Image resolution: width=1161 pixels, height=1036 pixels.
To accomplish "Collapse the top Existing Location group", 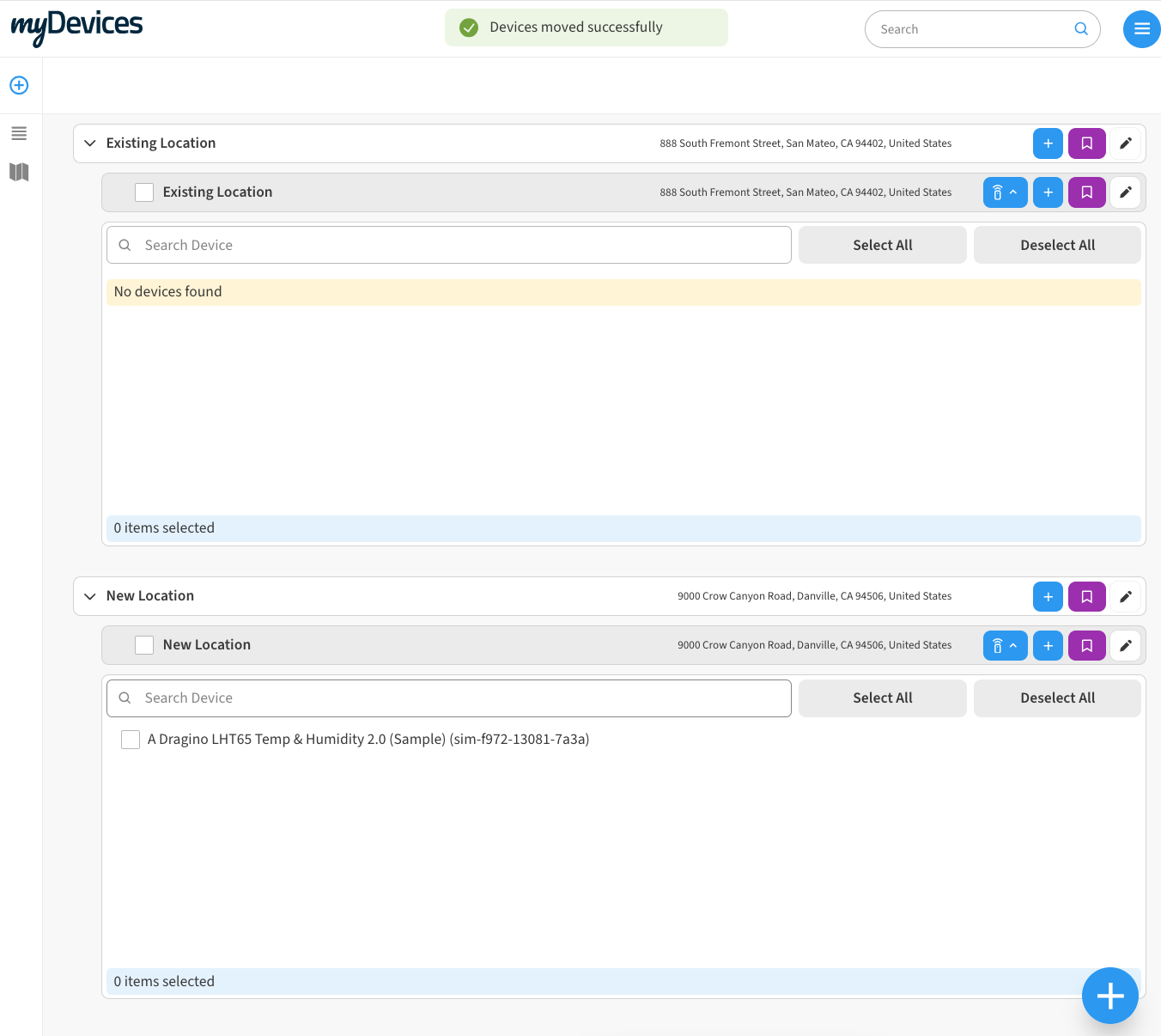I will pos(90,143).
